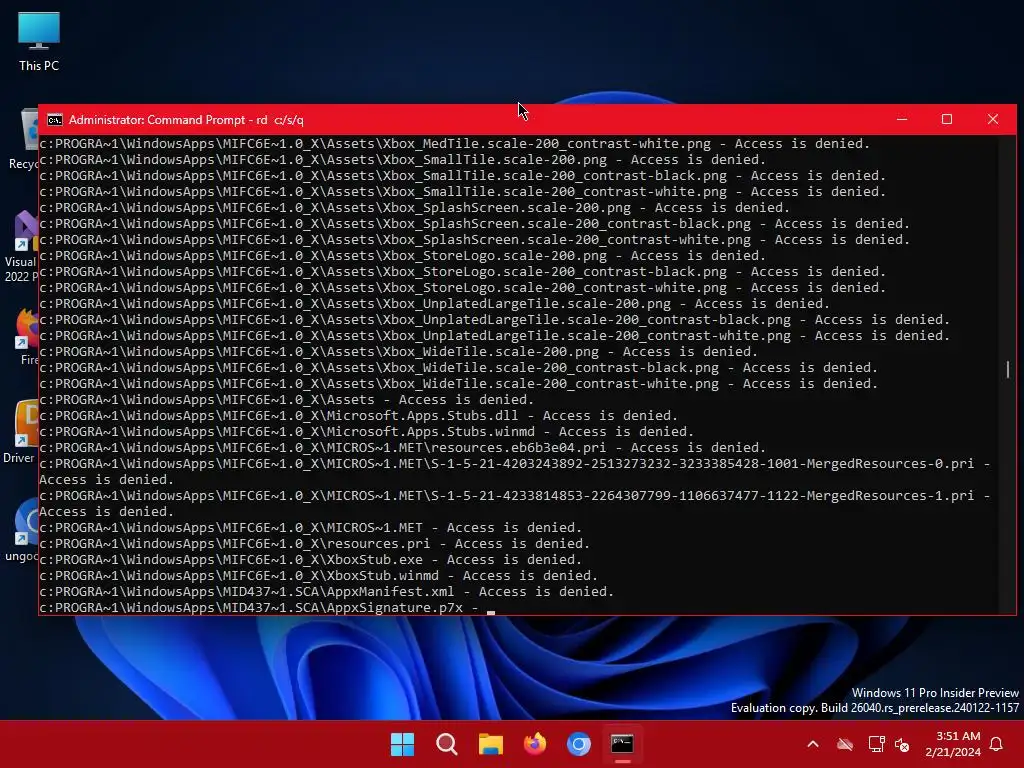Click the Command Prompt title bar icon
The width and height of the screenshot is (1024, 768).
point(55,120)
